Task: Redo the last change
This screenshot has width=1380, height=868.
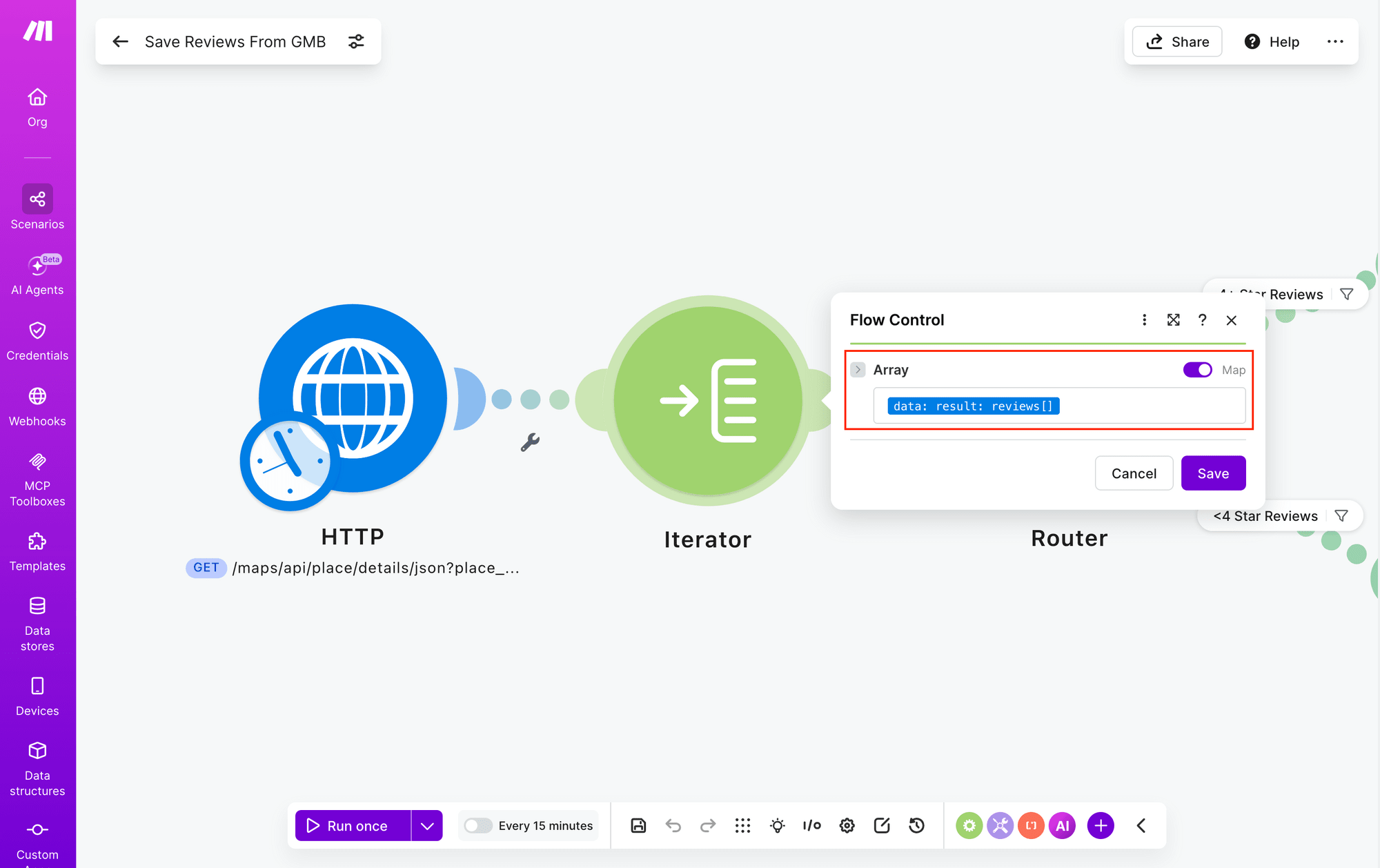Action: (708, 825)
